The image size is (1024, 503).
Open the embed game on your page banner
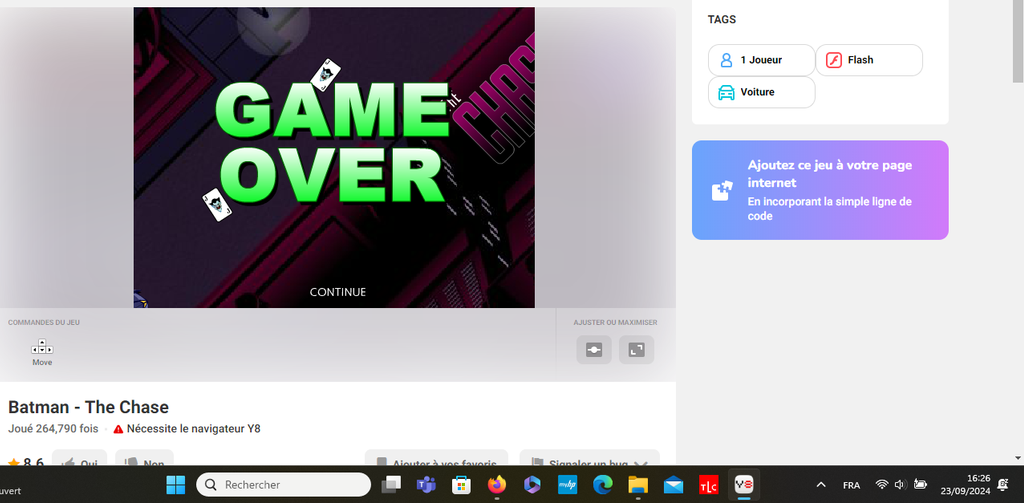click(820, 190)
